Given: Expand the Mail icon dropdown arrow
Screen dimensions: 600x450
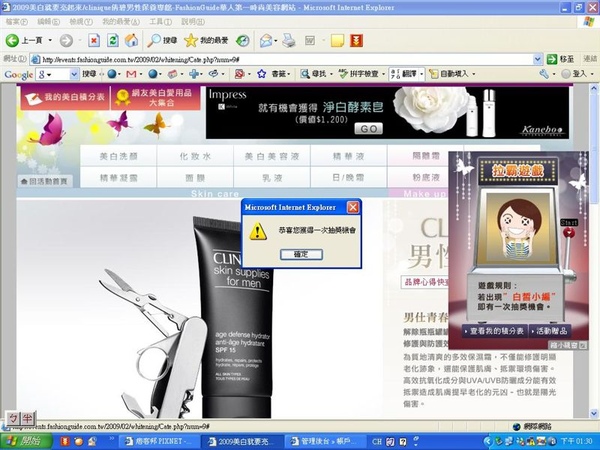Looking at the screenshot, I should [276, 41].
